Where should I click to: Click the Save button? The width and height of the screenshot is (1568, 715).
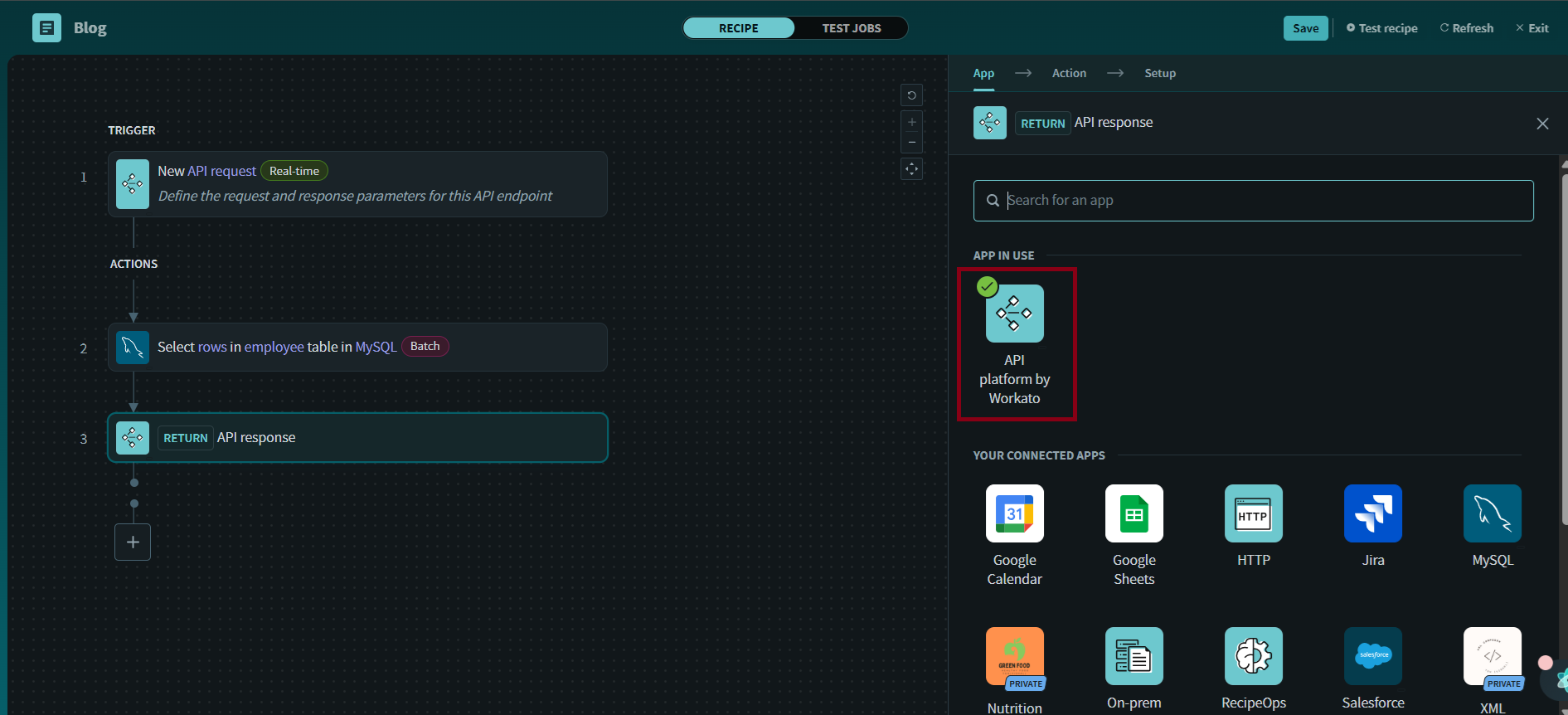point(1306,28)
